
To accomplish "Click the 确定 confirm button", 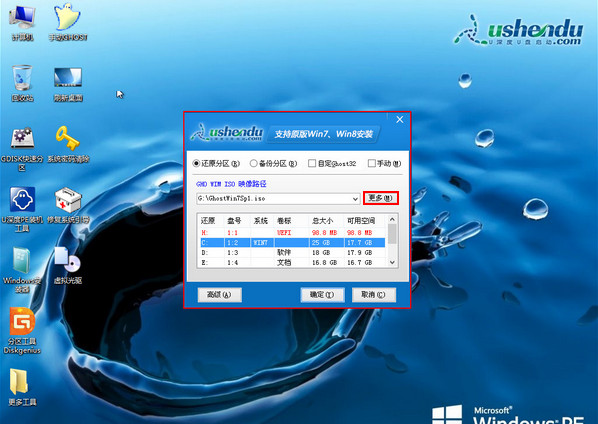I will point(322,295).
